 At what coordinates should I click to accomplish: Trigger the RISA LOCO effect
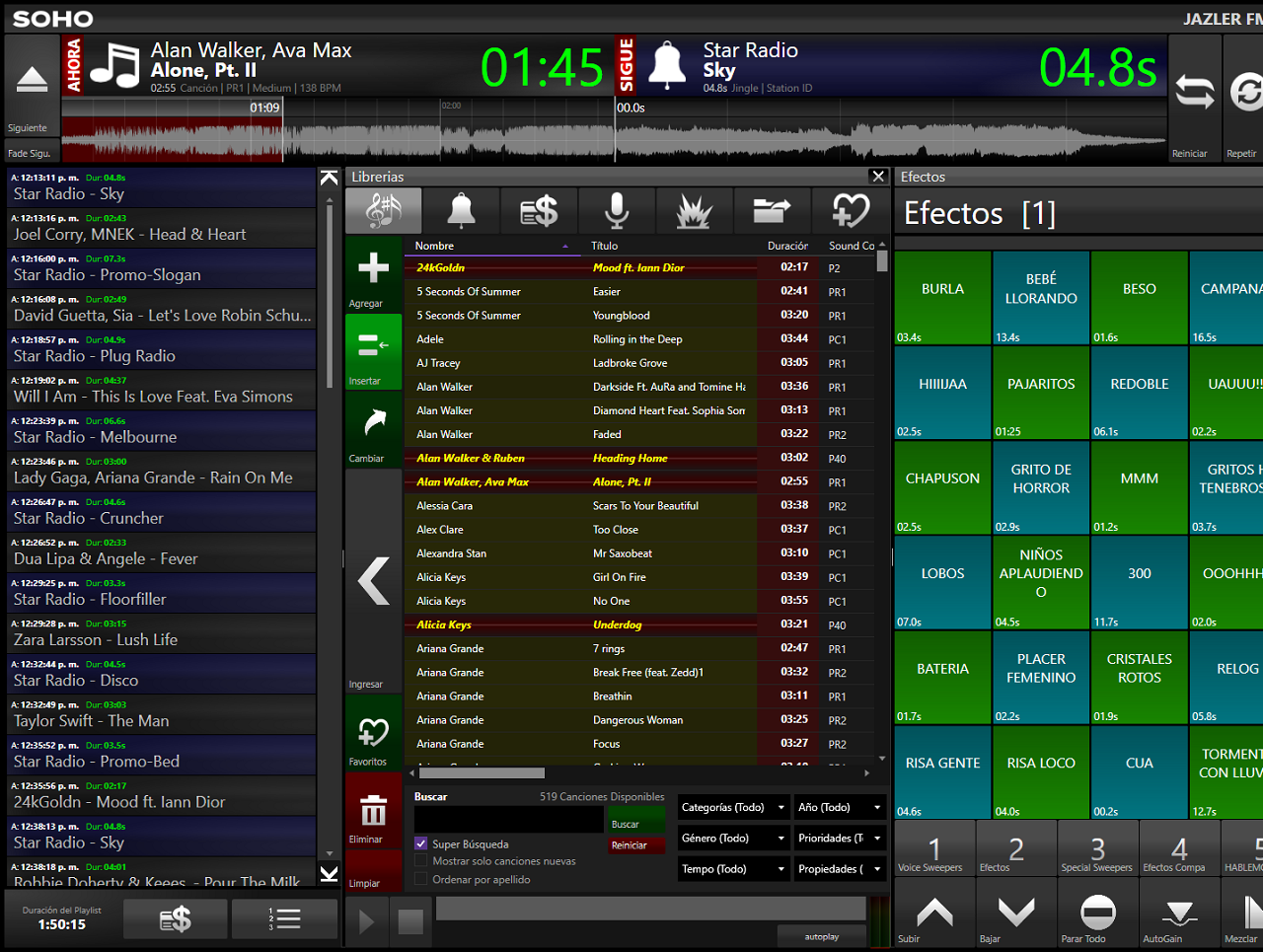tap(1041, 772)
